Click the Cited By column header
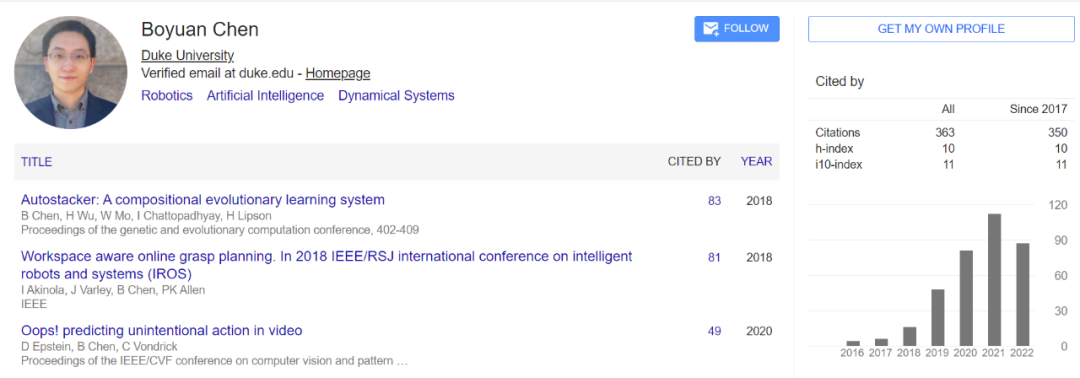The image size is (1080, 378). click(694, 162)
